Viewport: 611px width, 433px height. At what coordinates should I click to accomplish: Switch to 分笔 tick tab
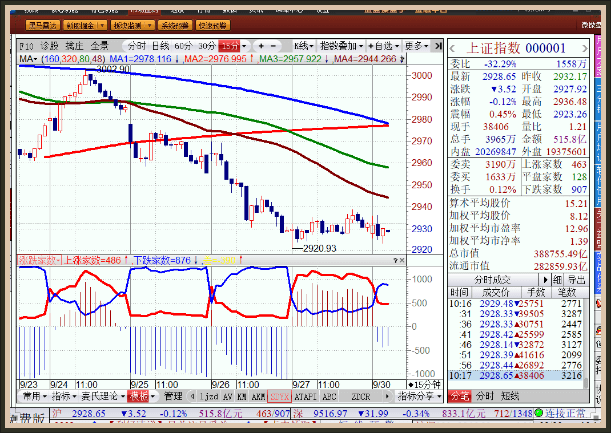pos(459,396)
